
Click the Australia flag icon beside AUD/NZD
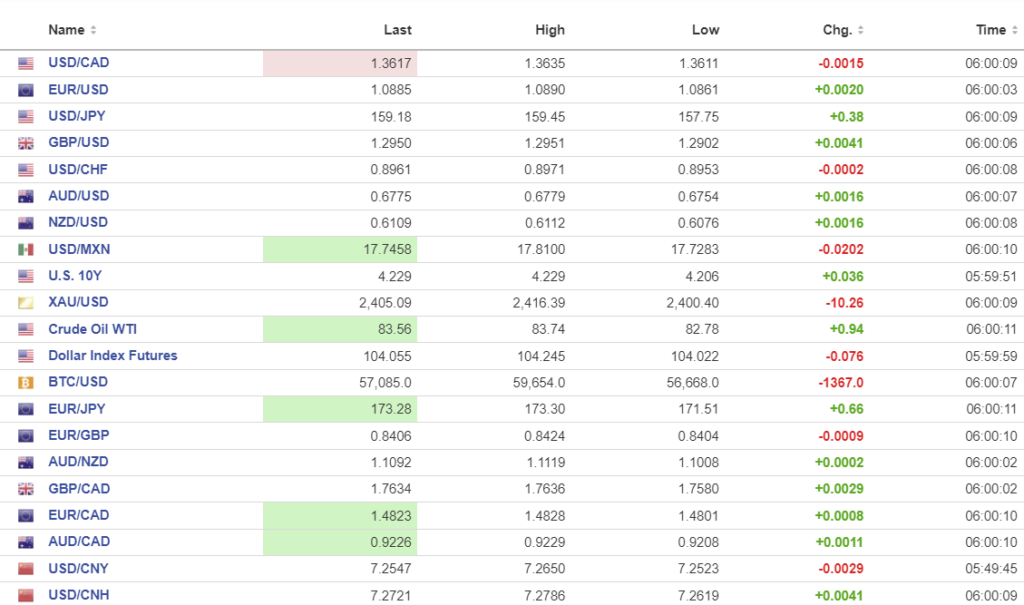point(26,462)
